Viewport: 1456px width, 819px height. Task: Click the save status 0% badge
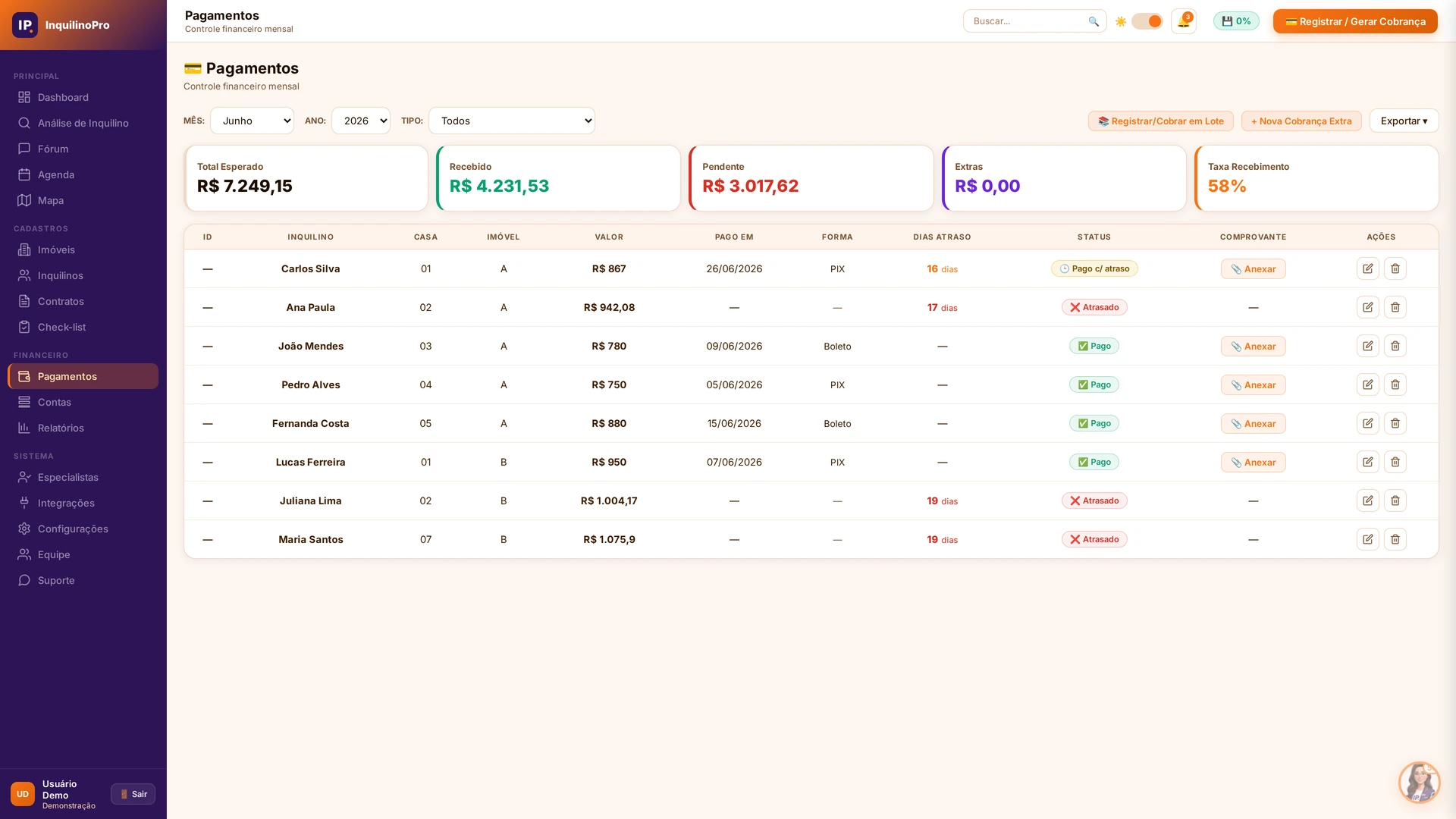coord(1236,21)
